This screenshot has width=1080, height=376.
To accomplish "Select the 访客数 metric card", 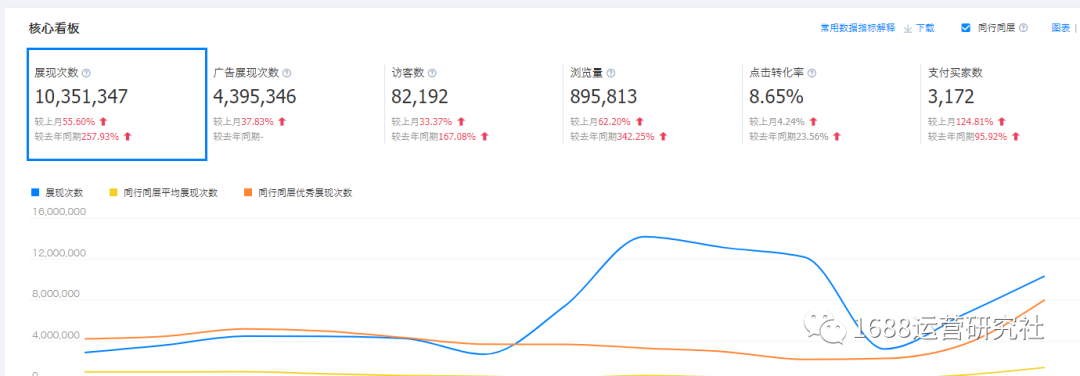I will (474, 104).
